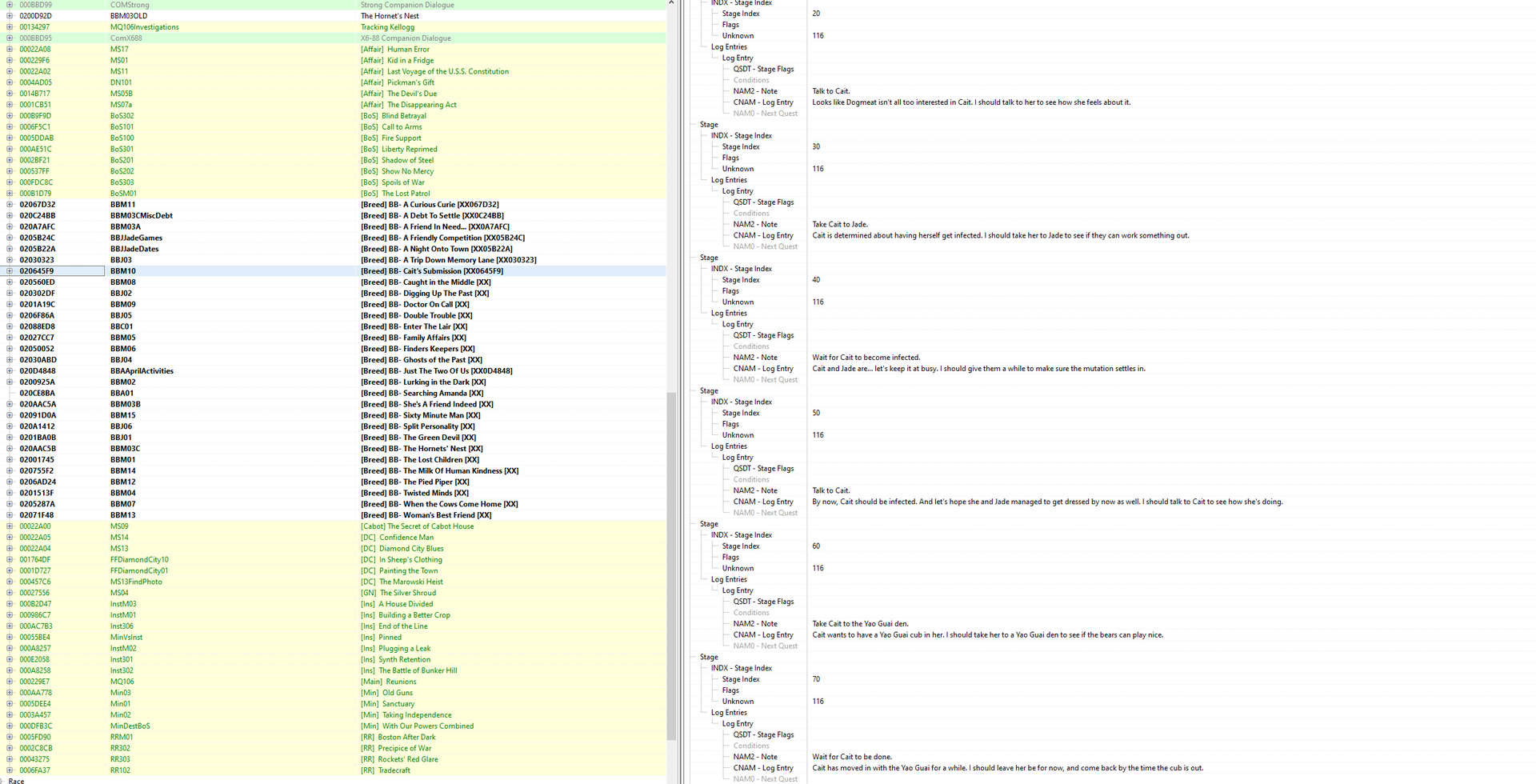Select the BBA01 Searching Amanda row
This screenshot has width=1536, height=784.
(x=333, y=394)
